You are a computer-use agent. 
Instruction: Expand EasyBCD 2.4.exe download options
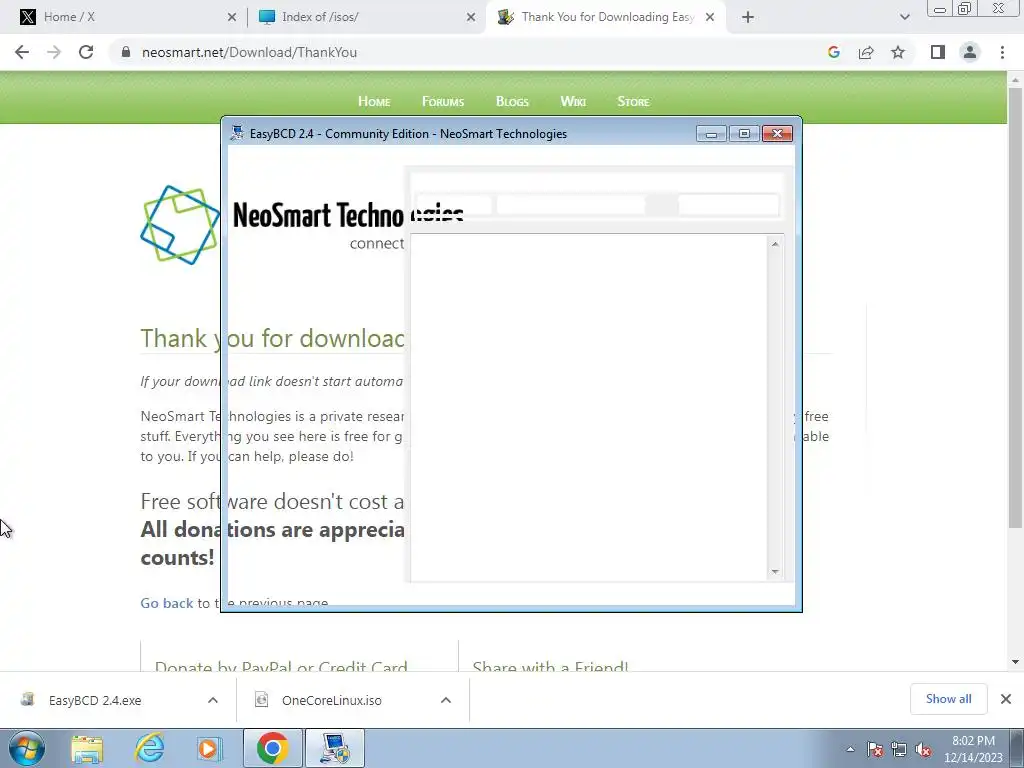(x=213, y=700)
